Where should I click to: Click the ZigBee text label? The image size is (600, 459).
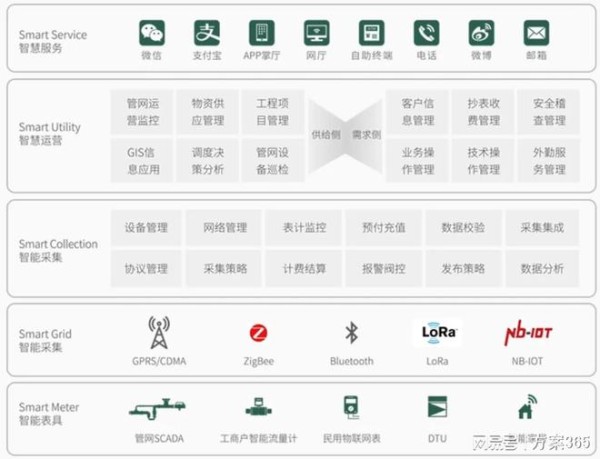259,361
